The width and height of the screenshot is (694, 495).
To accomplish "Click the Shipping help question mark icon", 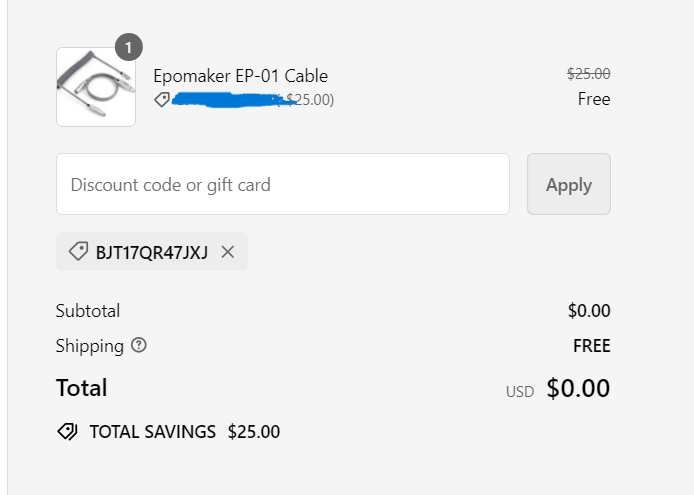I will 139,346.
